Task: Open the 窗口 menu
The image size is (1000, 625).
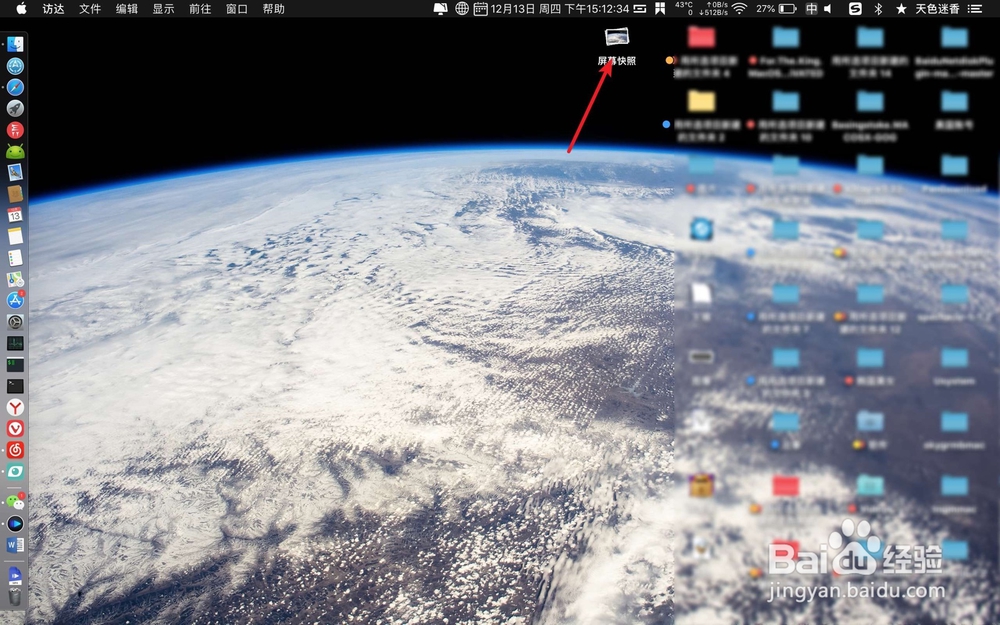Action: click(x=237, y=9)
